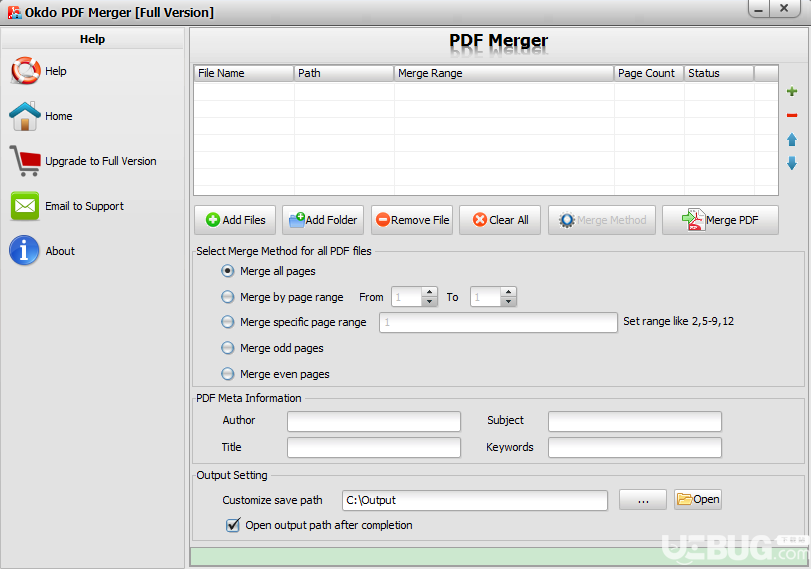This screenshot has width=811, height=569.
Task: Click the Merge Method button
Action: click(x=602, y=220)
